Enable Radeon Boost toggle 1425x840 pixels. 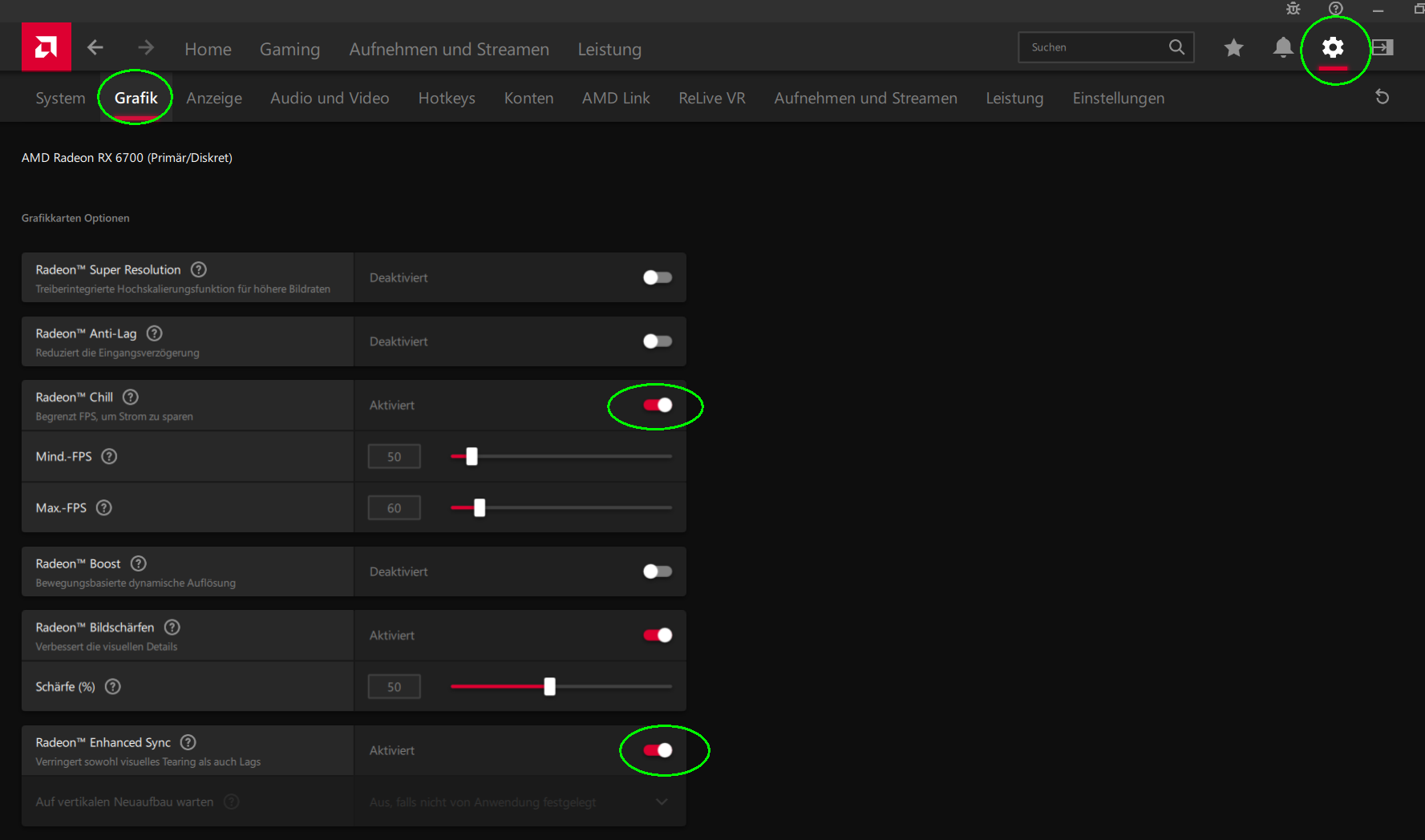658,571
